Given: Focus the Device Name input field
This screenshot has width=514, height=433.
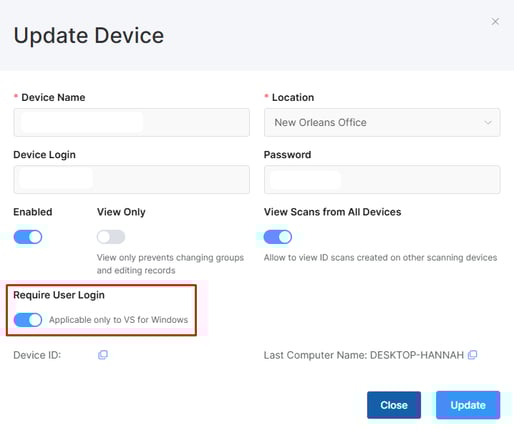Looking at the screenshot, I should point(131,122).
